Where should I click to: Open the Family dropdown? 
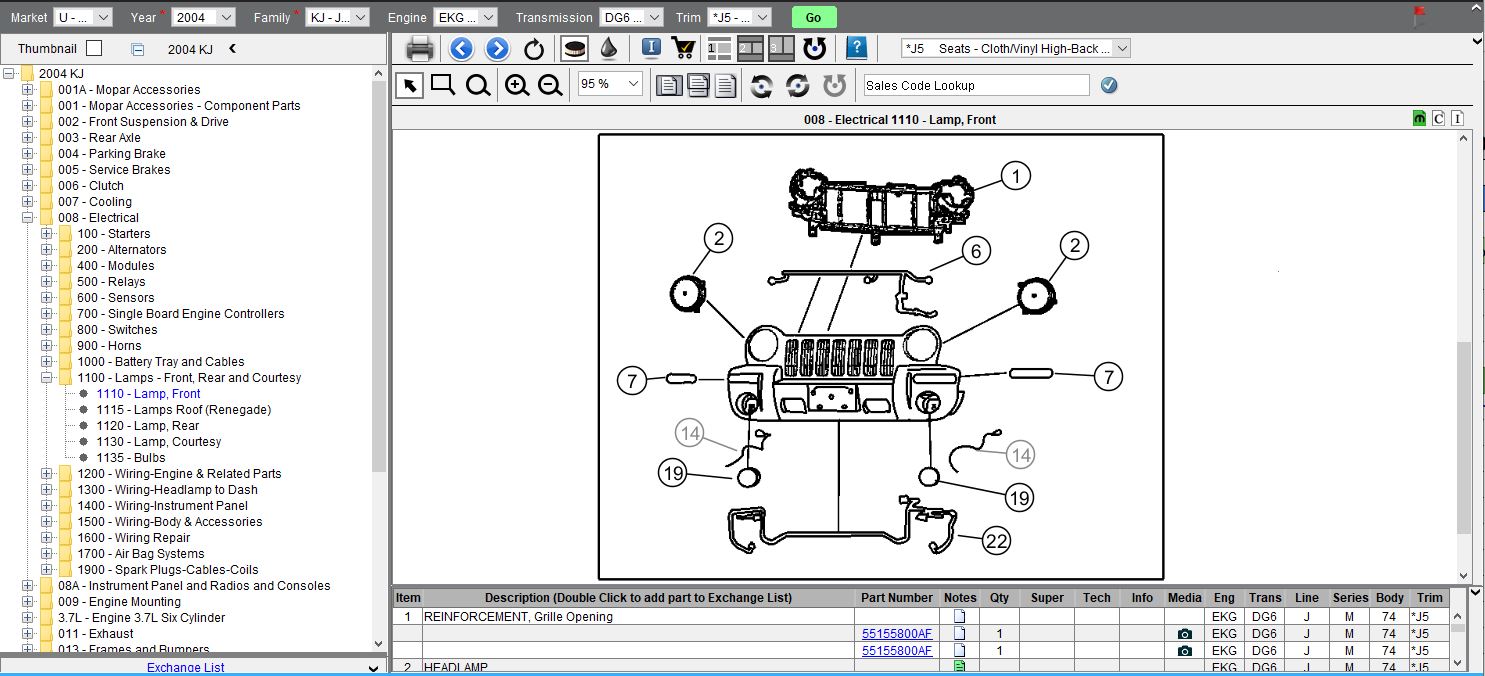click(x=337, y=17)
